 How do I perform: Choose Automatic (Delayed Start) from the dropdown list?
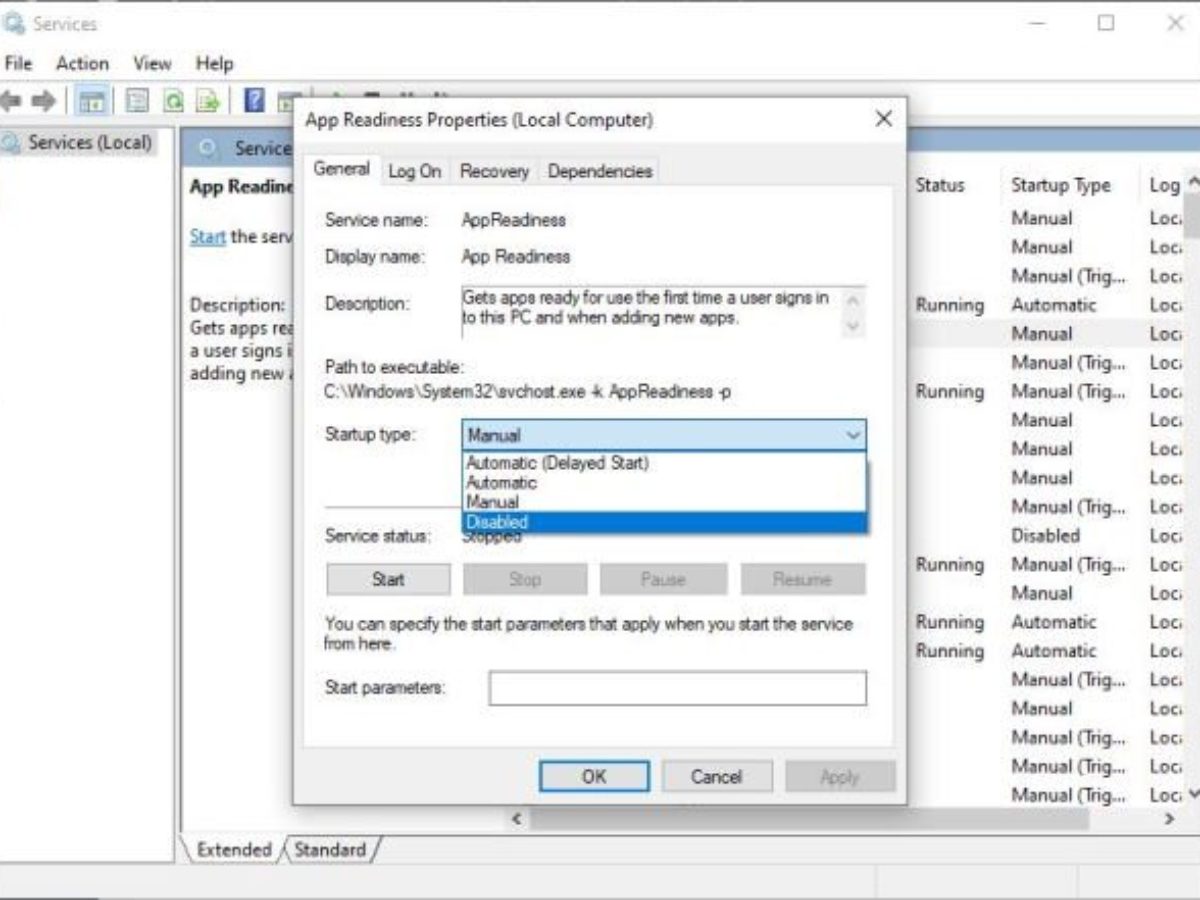664,463
